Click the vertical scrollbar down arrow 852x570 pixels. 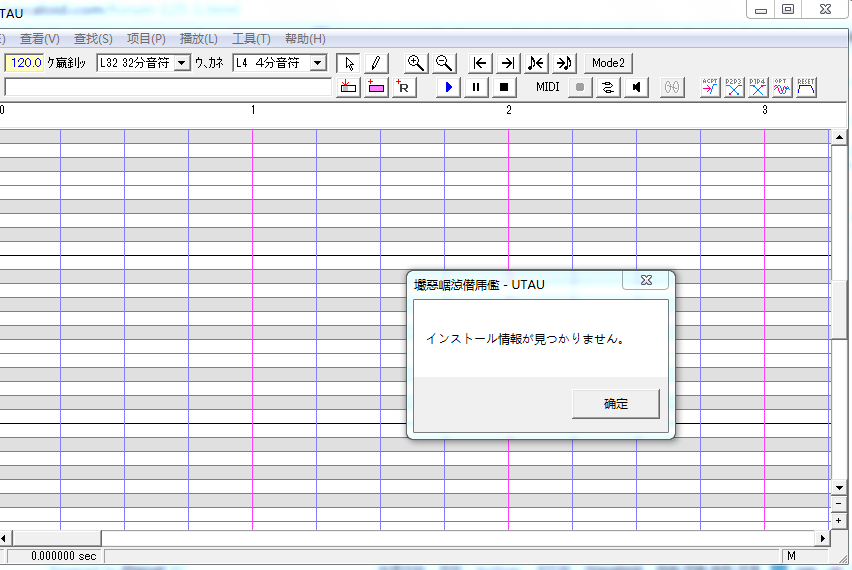(839, 488)
